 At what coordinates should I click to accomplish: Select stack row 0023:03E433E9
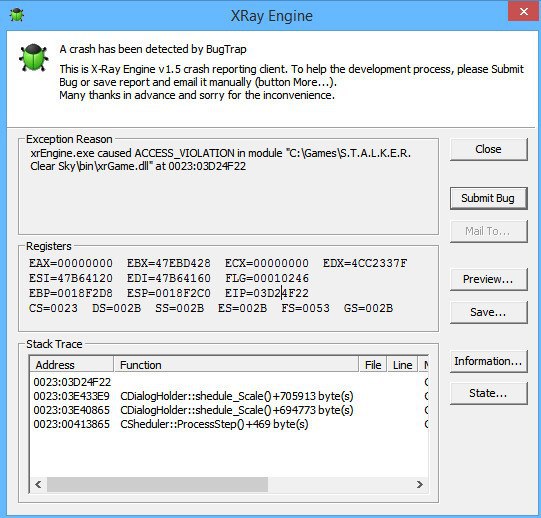click(x=229, y=396)
